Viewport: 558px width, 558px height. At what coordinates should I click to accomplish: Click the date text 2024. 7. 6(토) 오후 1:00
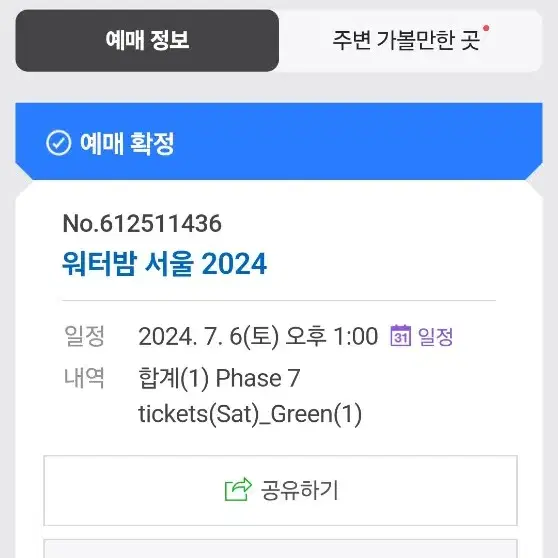(258, 336)
